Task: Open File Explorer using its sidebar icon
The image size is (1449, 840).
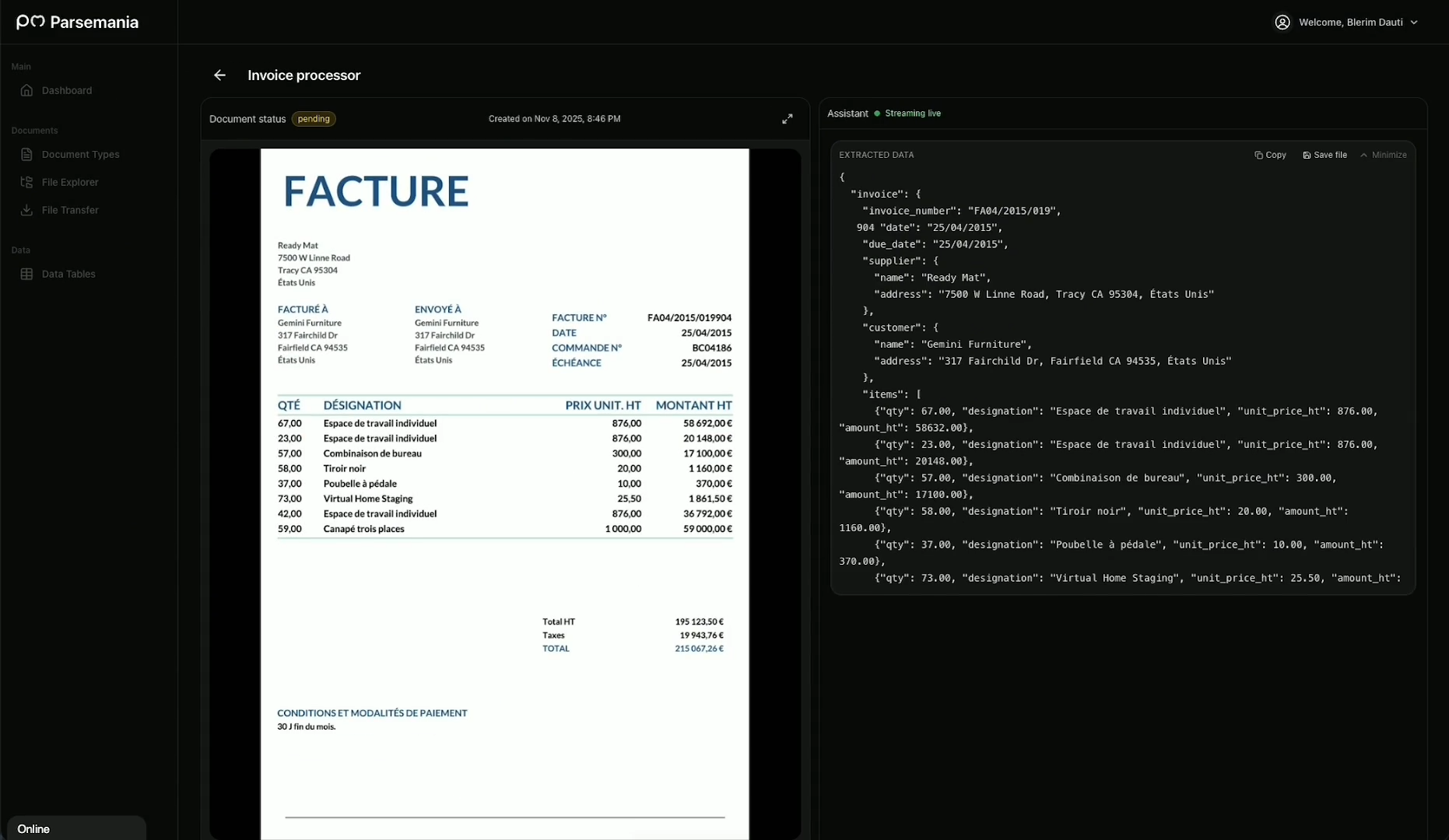Action: 27,182
